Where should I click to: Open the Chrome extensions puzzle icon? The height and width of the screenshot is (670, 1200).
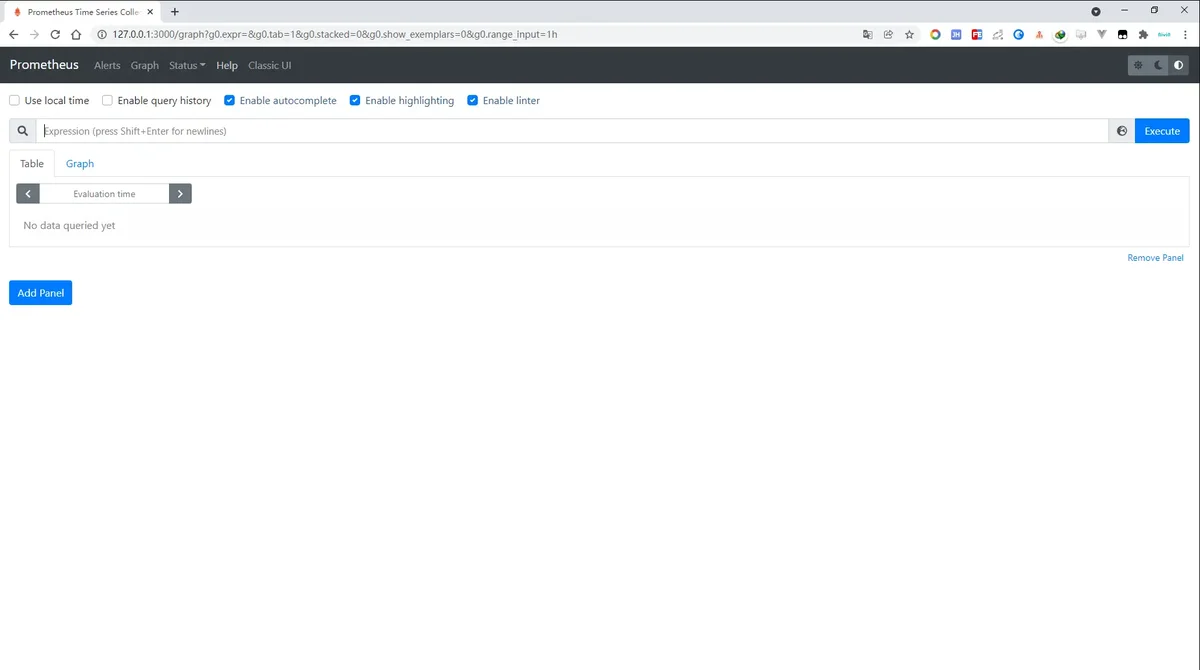coord(1143,34)
